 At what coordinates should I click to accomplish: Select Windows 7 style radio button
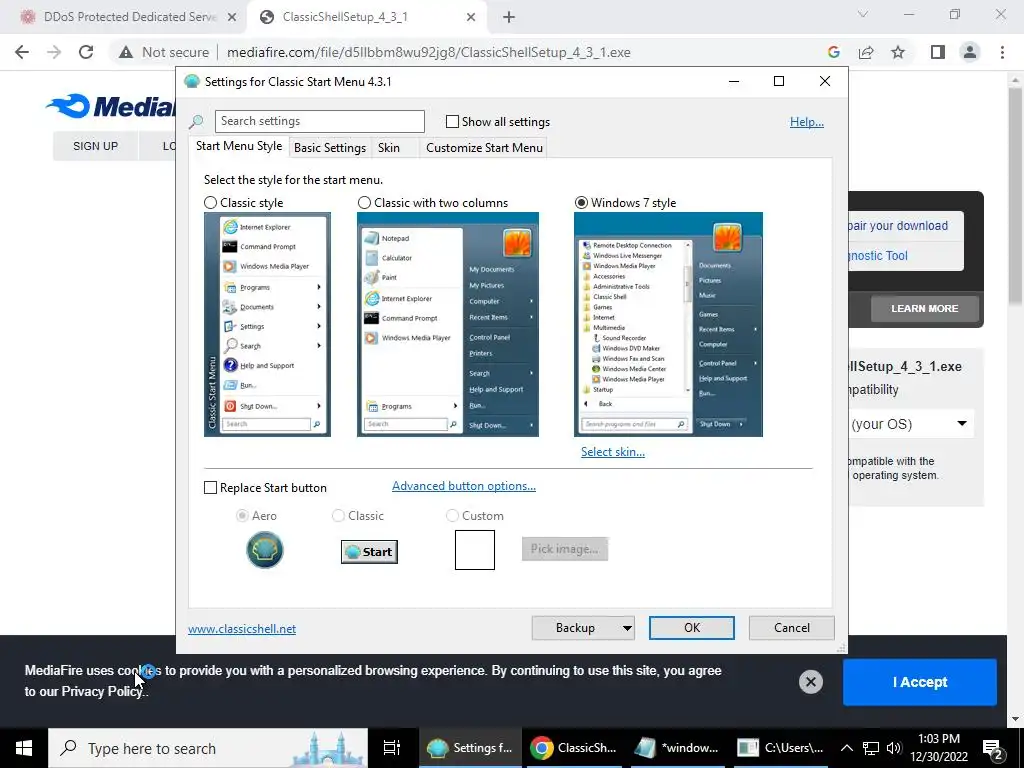pos(581,202)
